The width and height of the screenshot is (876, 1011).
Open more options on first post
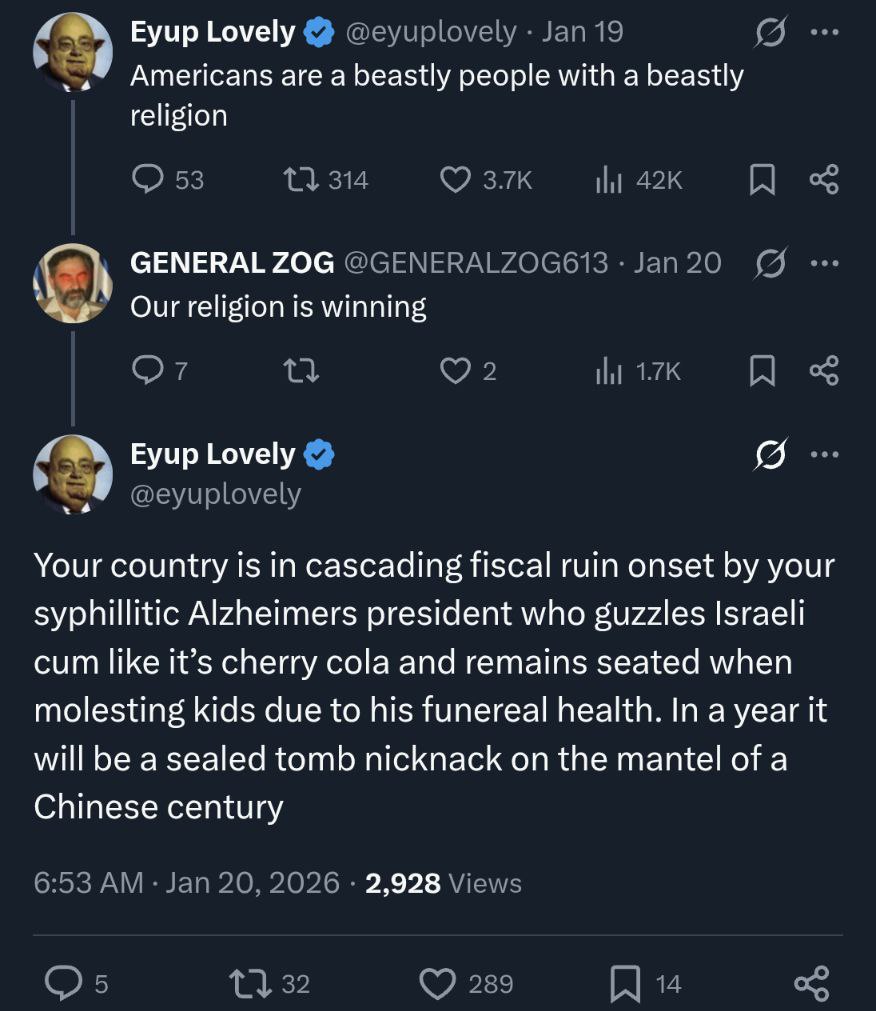click(x=824, y=32)
